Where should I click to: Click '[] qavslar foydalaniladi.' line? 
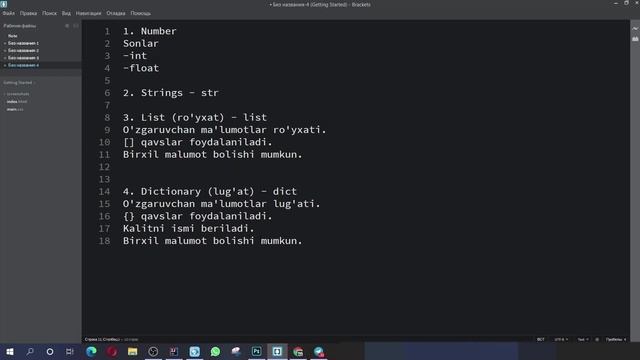click(x=198, y=142)
